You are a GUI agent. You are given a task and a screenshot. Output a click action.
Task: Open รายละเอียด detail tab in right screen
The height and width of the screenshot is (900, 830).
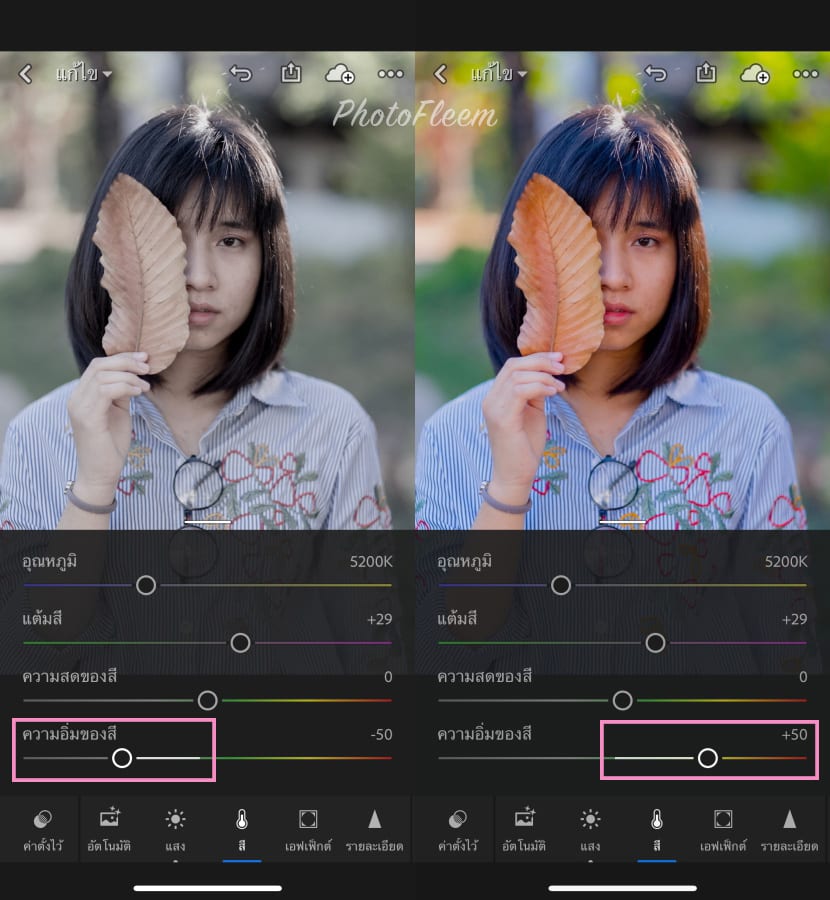pos(789,830)
